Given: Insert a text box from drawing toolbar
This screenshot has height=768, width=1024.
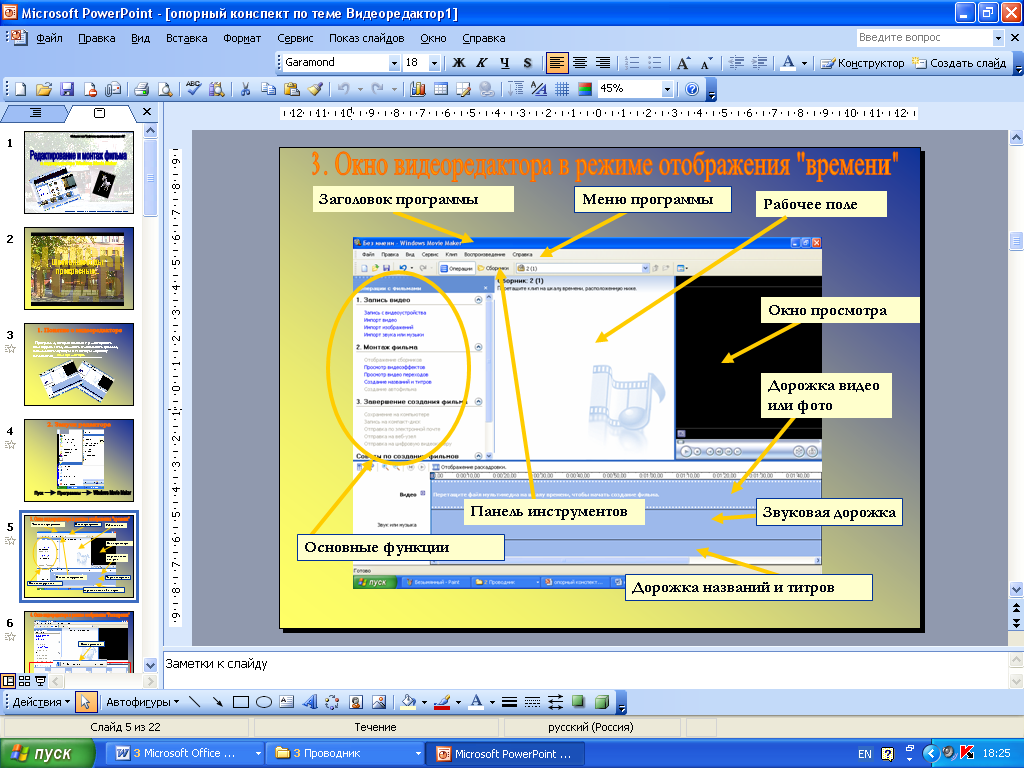Looking at the screenshot, I should pyautogui.click(x=287, y=702).
